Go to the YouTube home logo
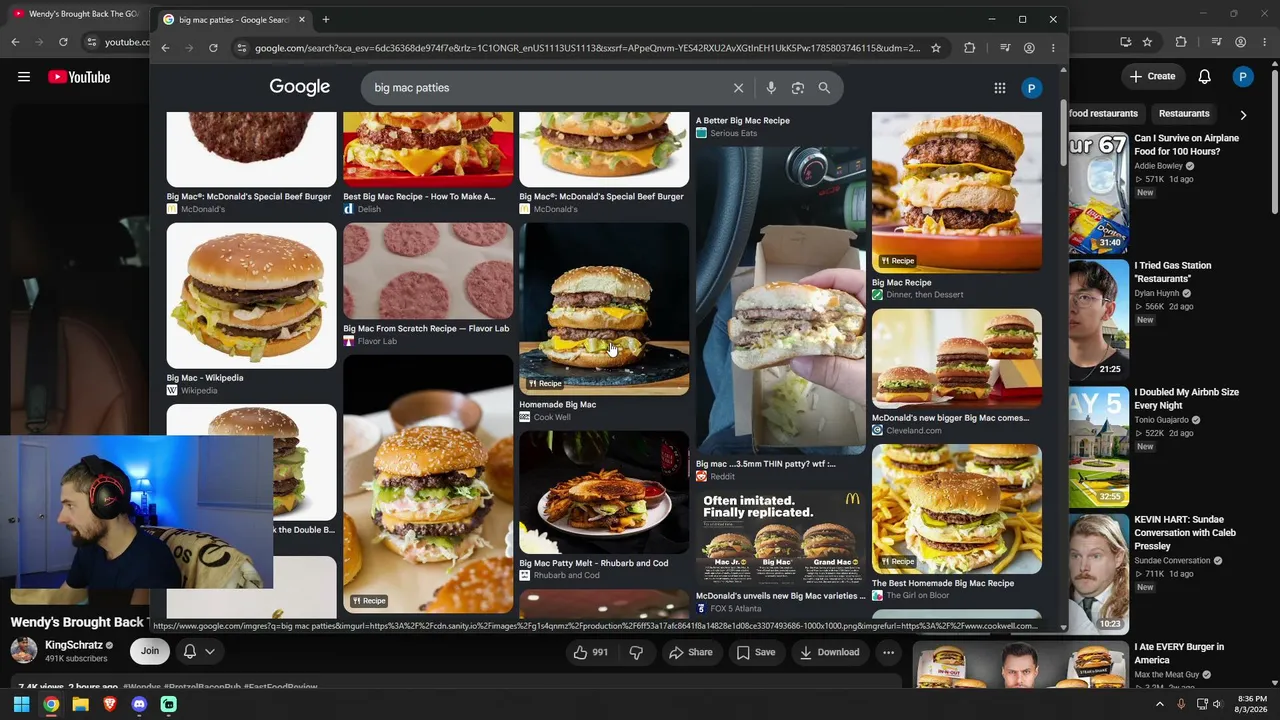Image resolution: width=1280 pixels, height=720 pixels. (x=79, y=77)
